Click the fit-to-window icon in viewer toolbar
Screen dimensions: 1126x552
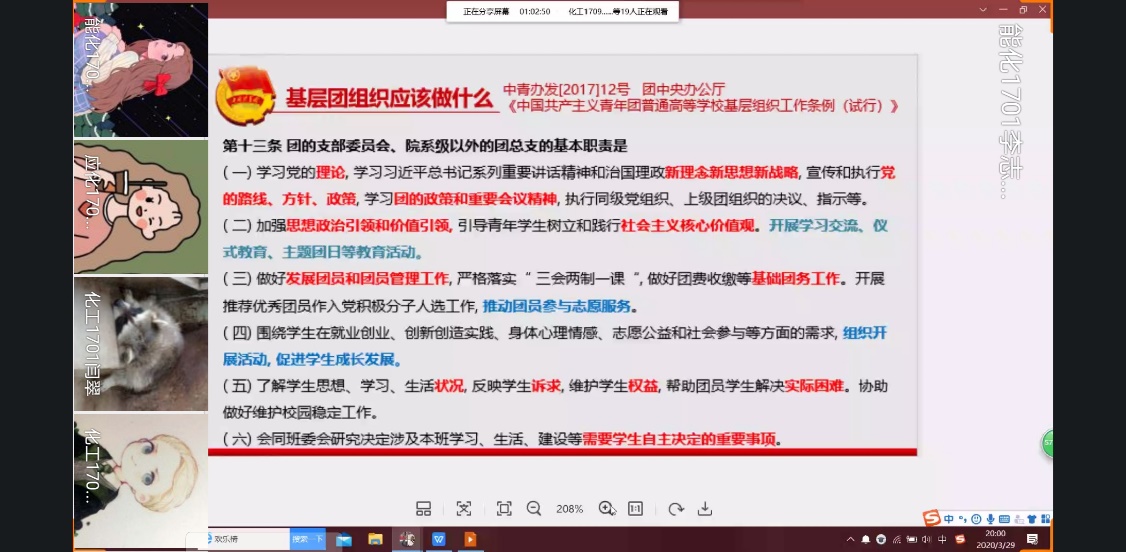tap(504, 508)
